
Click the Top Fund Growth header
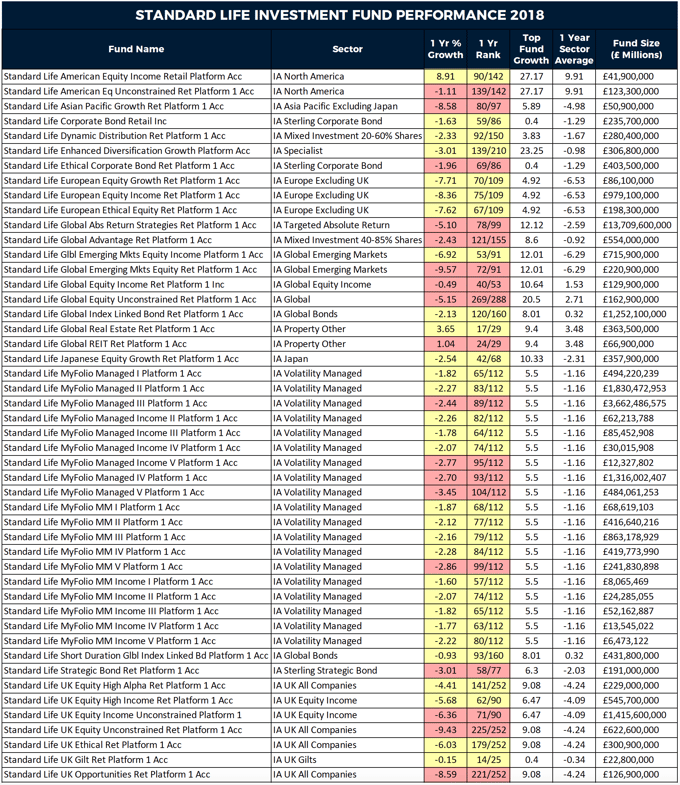click(531, 49)
